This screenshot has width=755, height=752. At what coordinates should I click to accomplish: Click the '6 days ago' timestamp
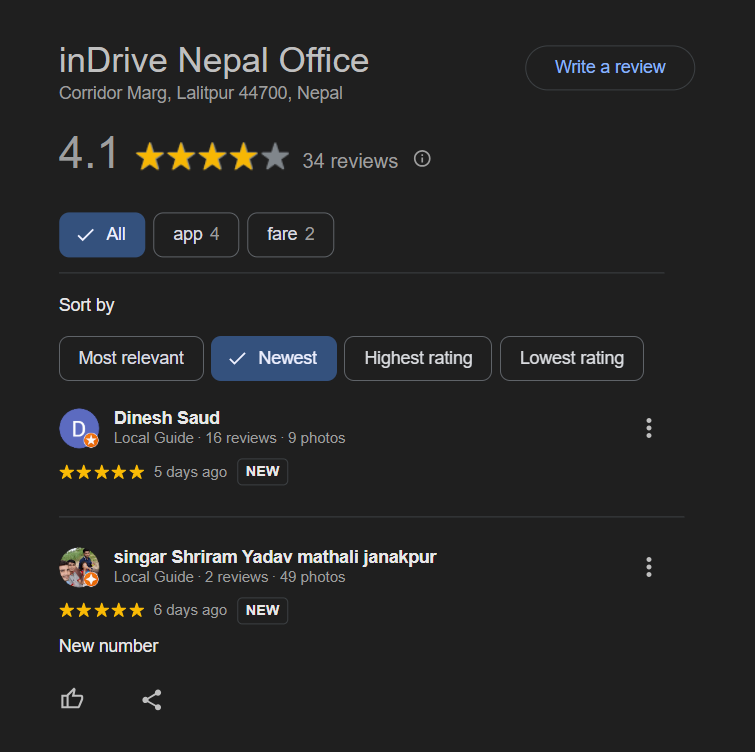click(x=190, y=610)
